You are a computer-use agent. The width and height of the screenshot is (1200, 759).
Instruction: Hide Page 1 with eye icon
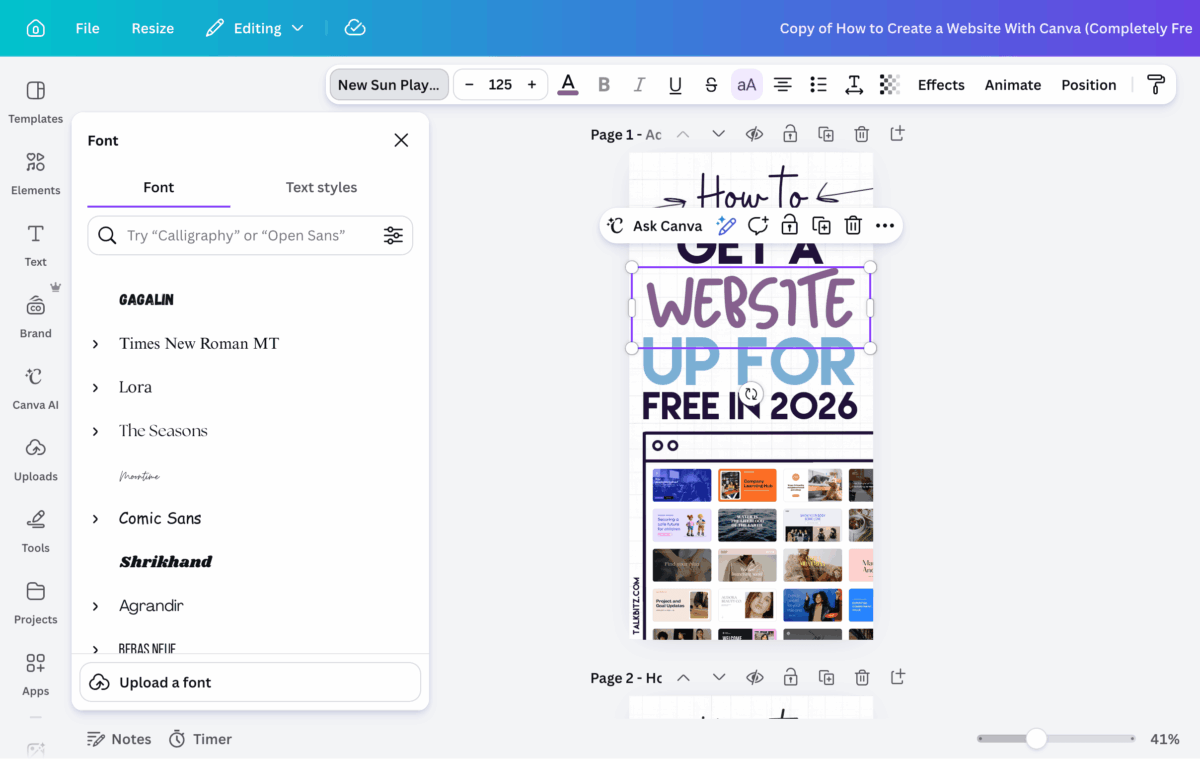pyautogui.click(x=754, y=134)
